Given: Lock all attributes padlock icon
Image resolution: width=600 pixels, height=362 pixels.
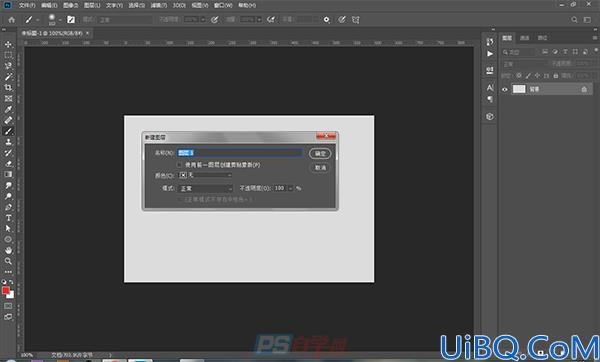Looking at the screenshot, I should pos(556,76).
